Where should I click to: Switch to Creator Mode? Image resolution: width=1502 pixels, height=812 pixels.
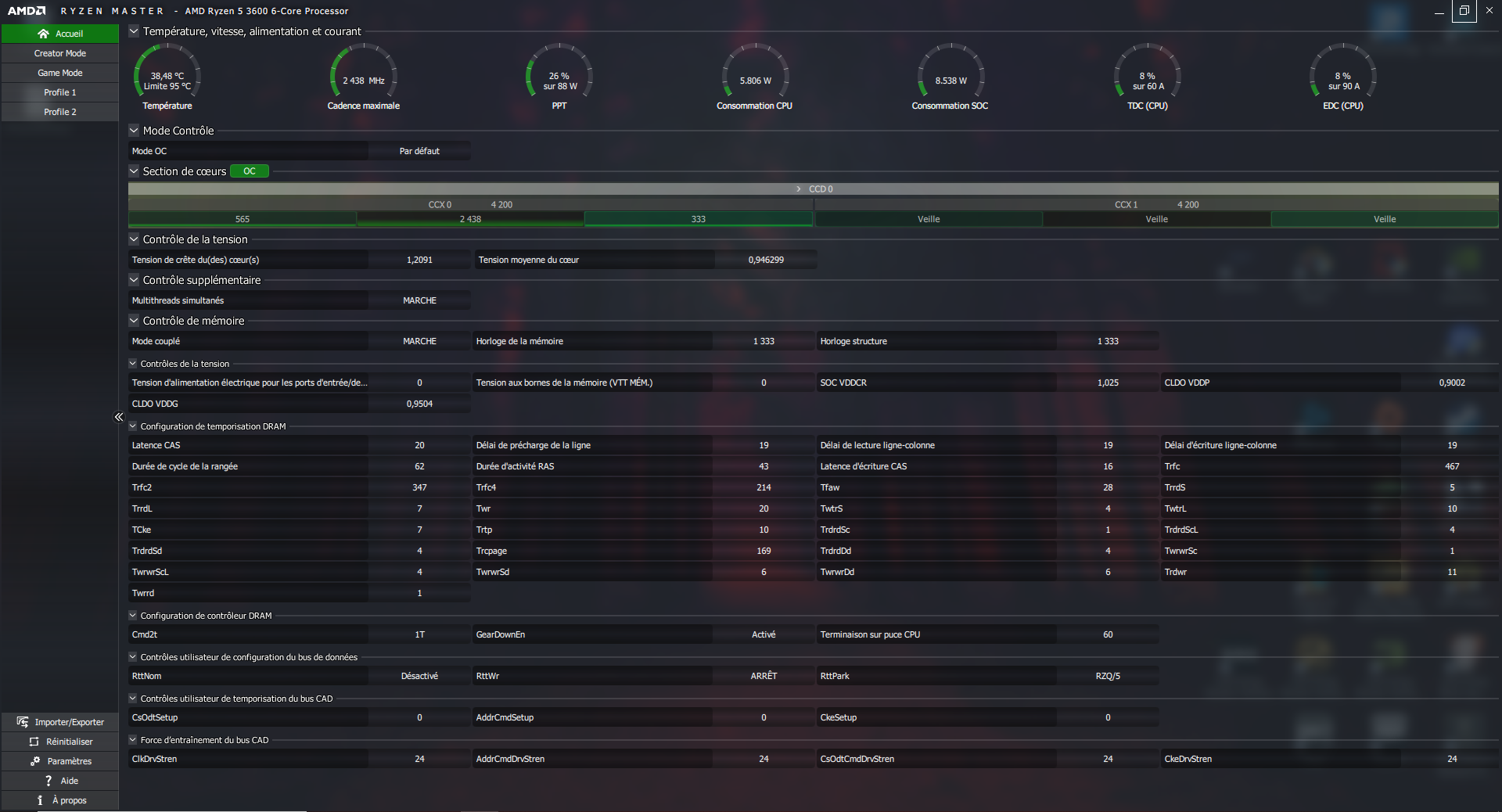coord(60,53)
